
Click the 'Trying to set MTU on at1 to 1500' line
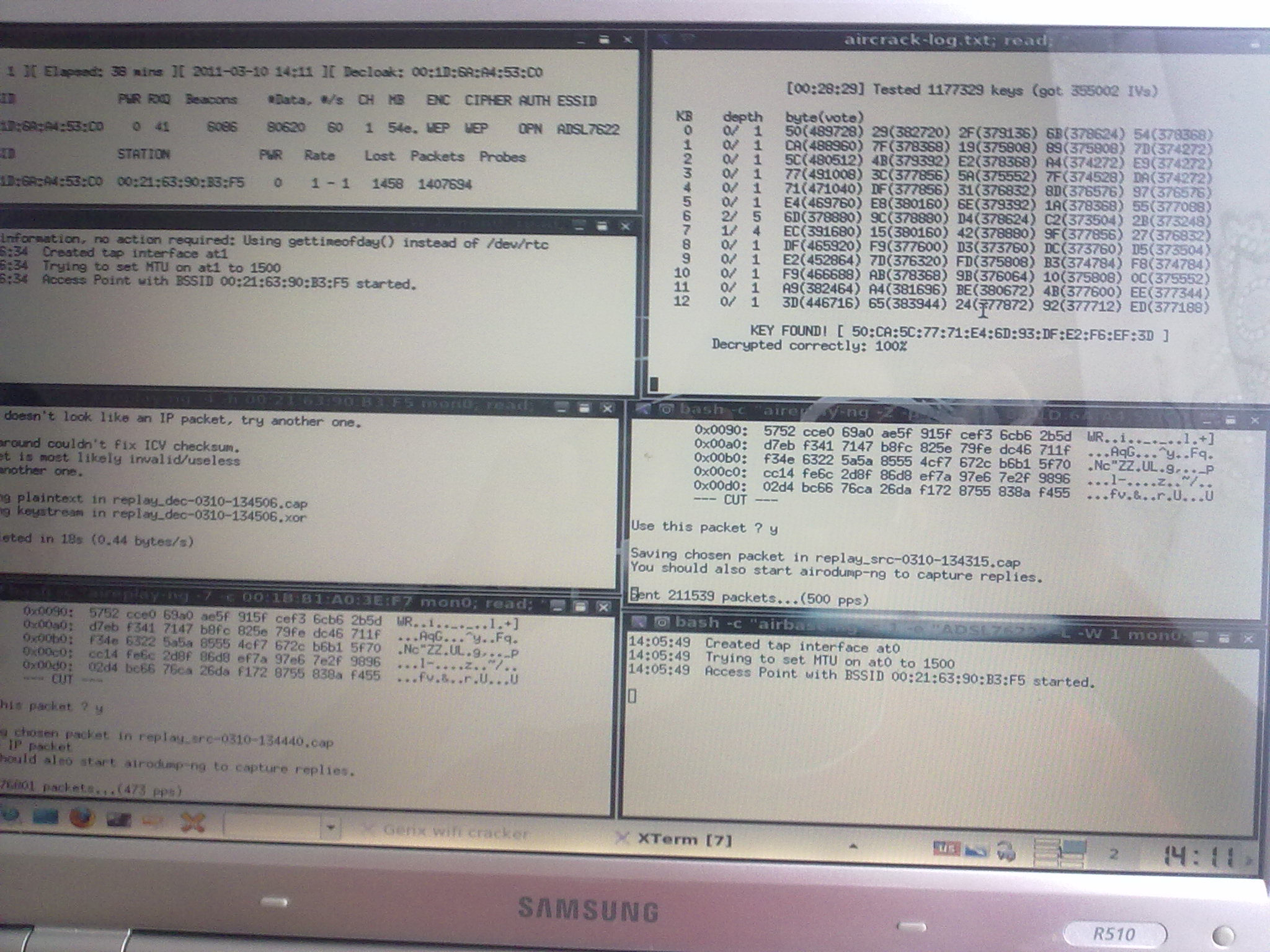(161, 267)
